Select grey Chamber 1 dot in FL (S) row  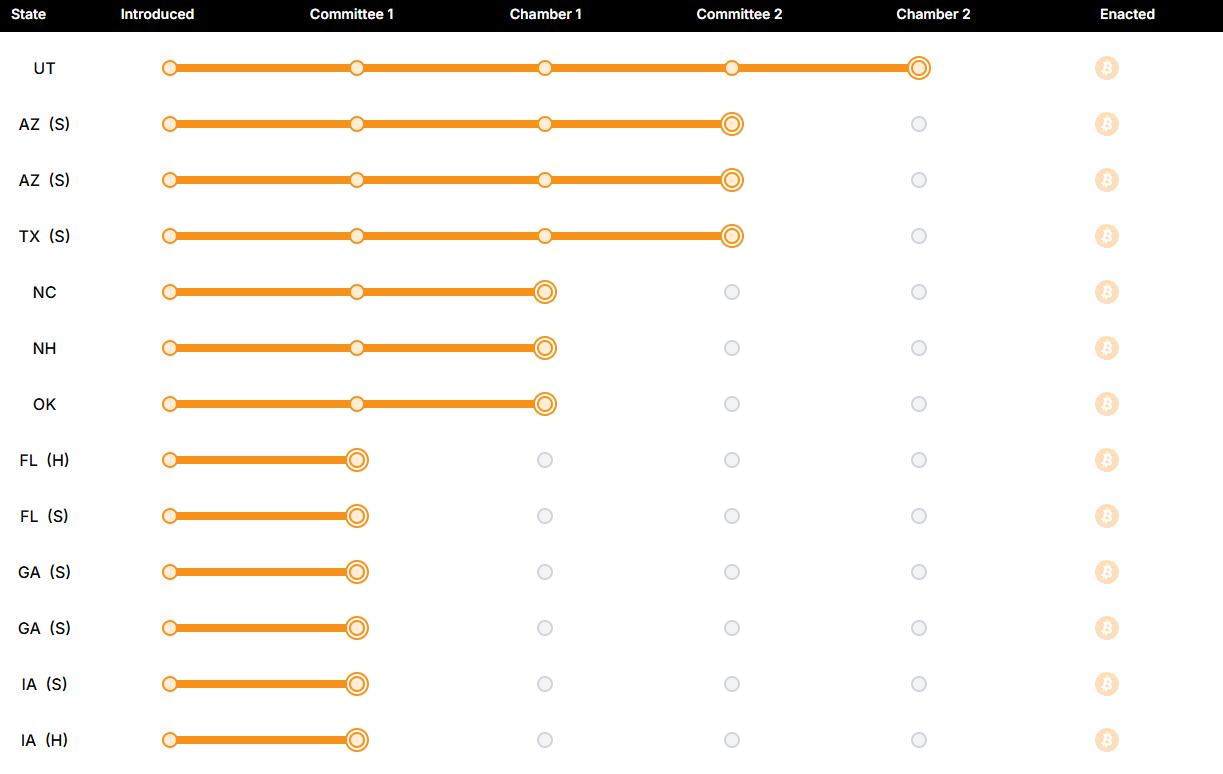point(545,516)
